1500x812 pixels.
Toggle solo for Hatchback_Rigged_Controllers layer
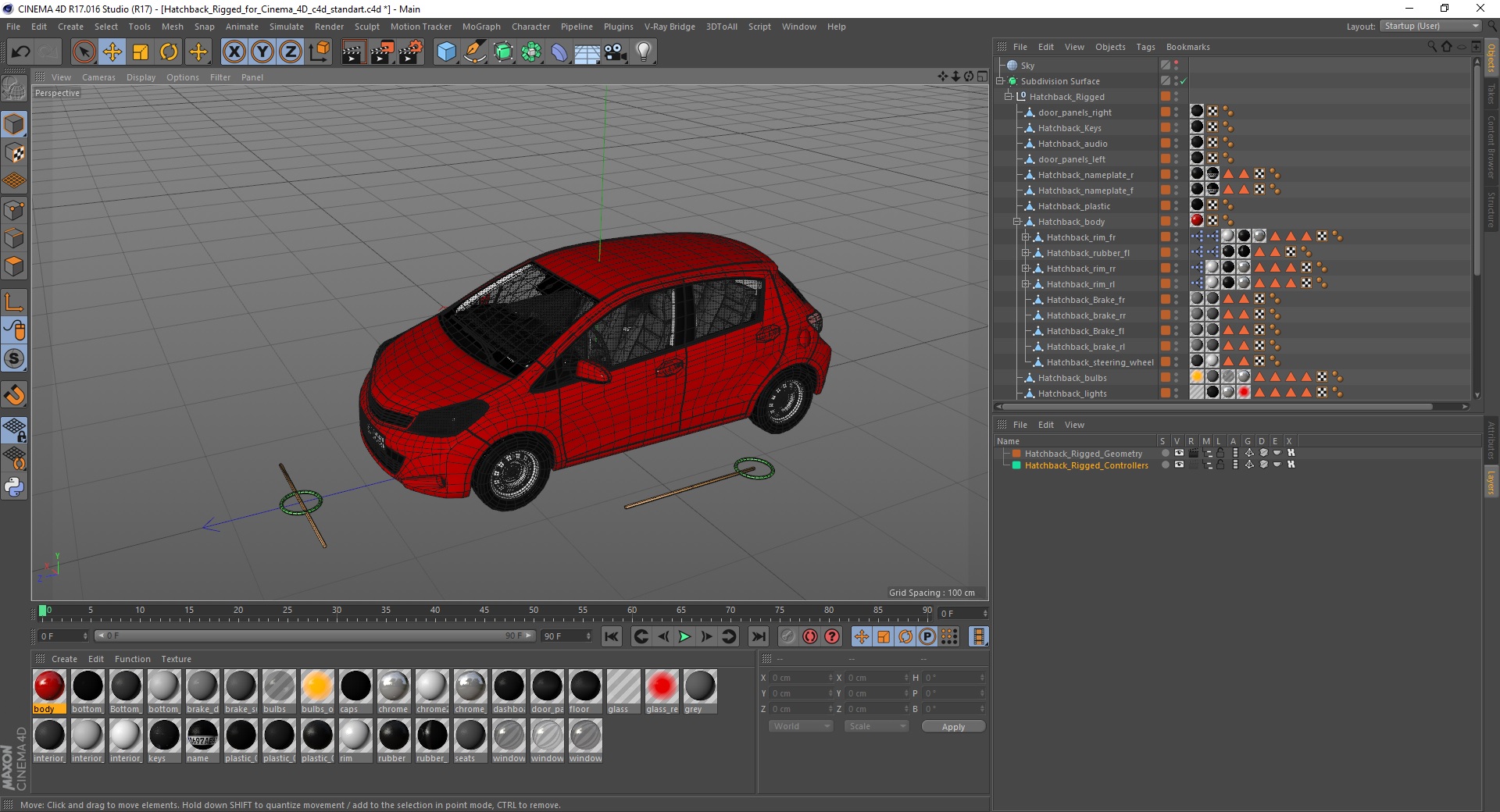pos(1165,465)
